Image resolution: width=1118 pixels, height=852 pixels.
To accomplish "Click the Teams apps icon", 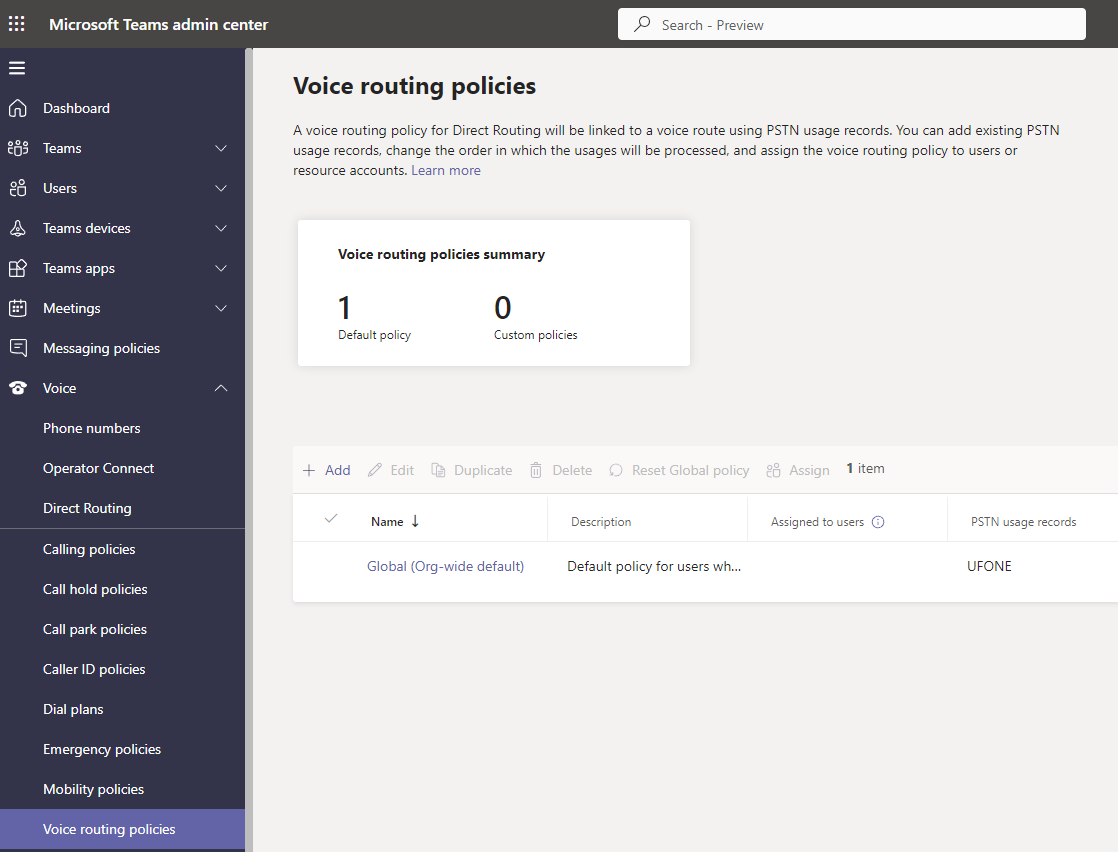I will tap(18, 268).
